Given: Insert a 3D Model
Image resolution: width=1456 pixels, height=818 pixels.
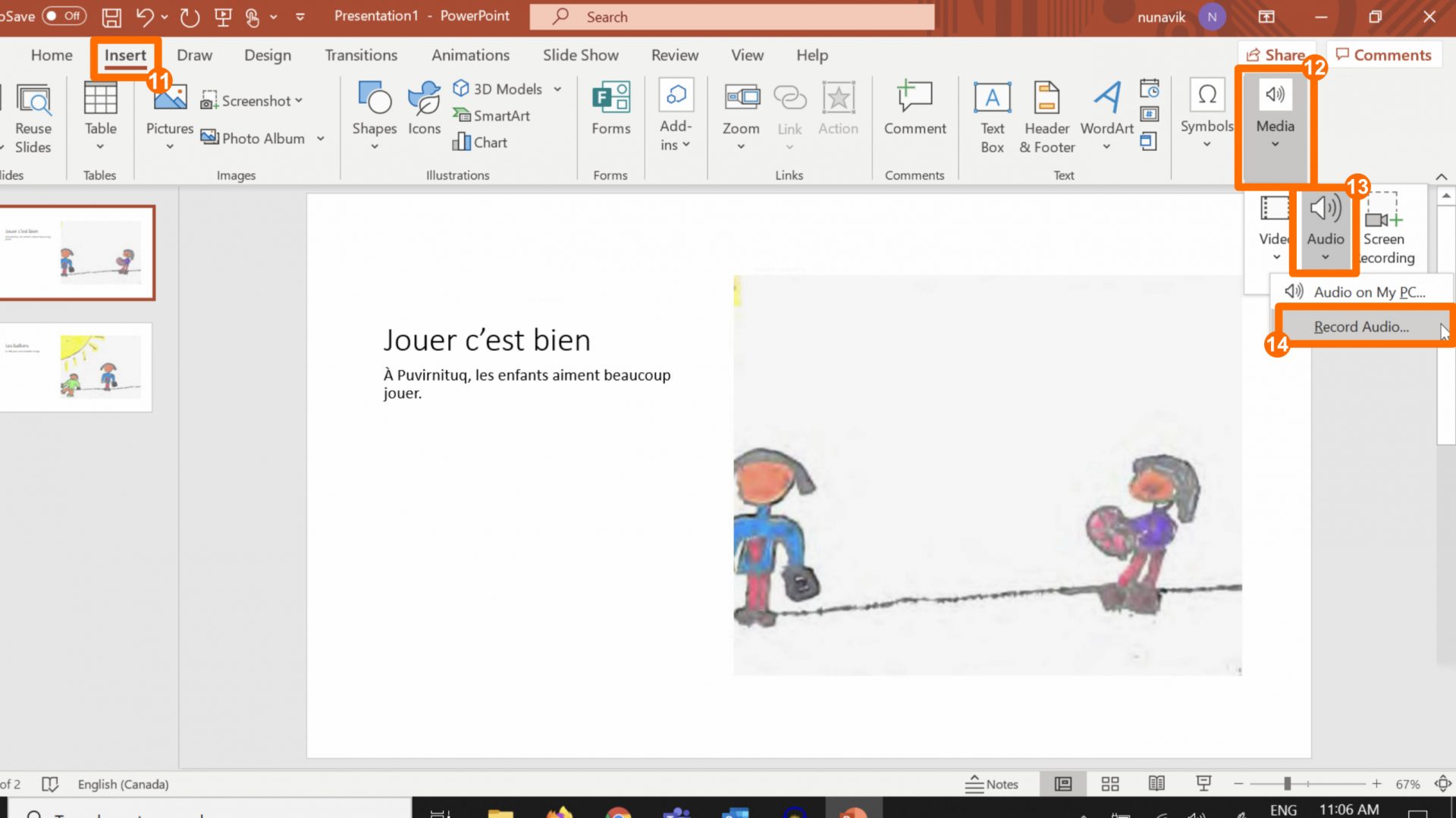Looking at the screenshot, I should click(x=500, y=89).
